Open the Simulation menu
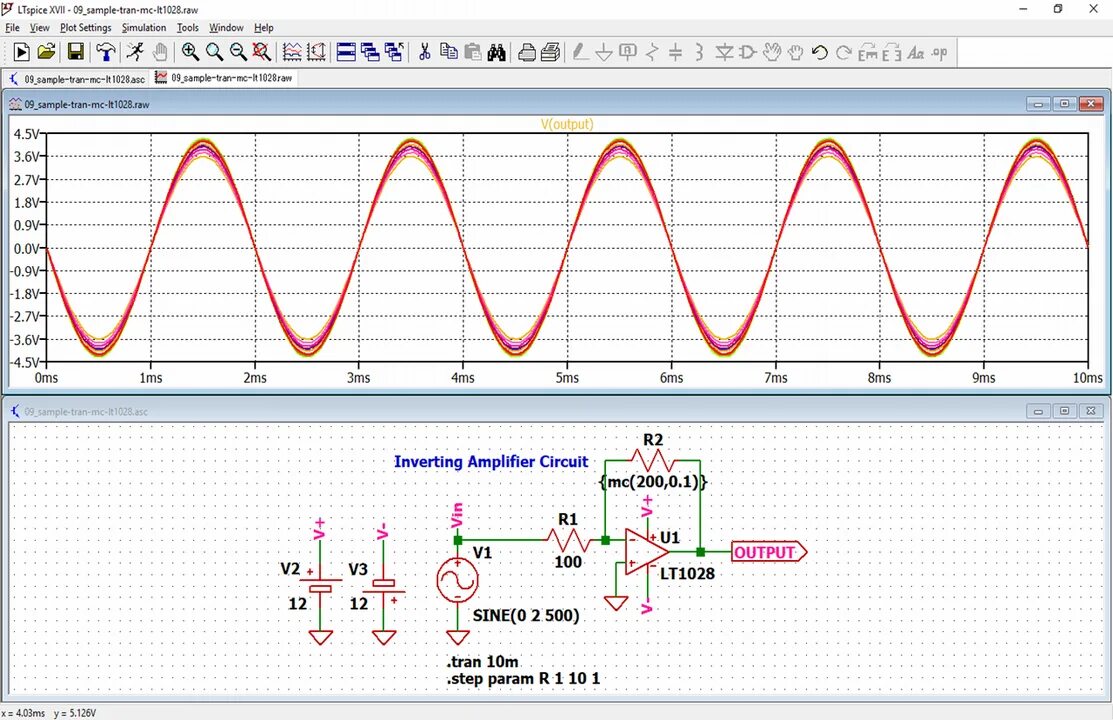This screenshot has height=720, width=1113. click(x=144, y=28)
